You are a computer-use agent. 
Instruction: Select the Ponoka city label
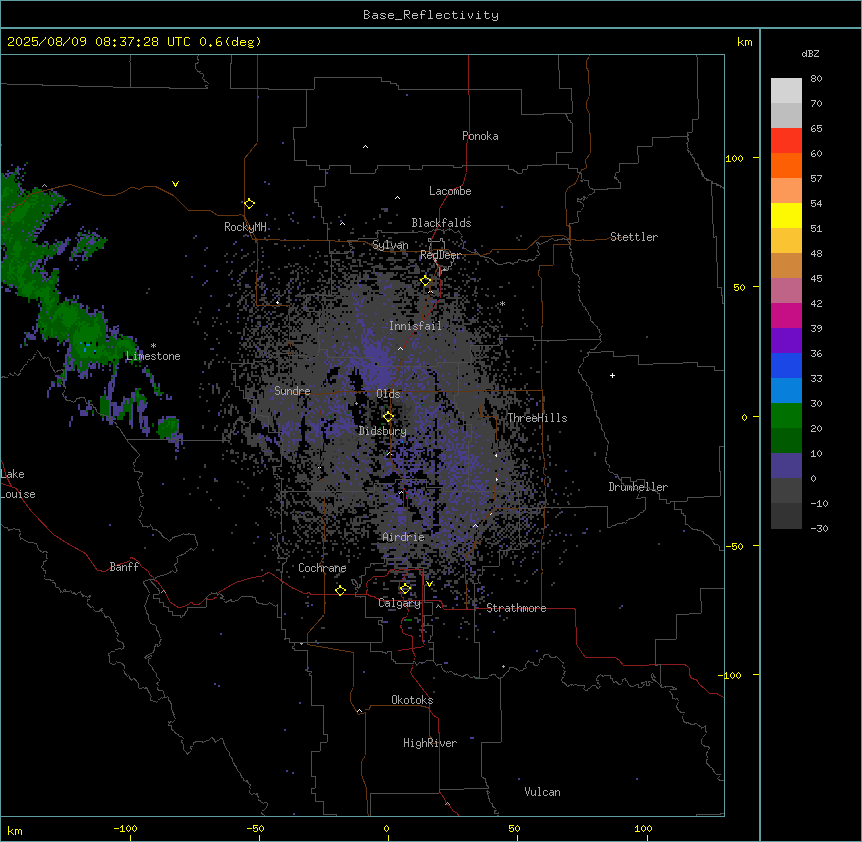coord(480,136)
